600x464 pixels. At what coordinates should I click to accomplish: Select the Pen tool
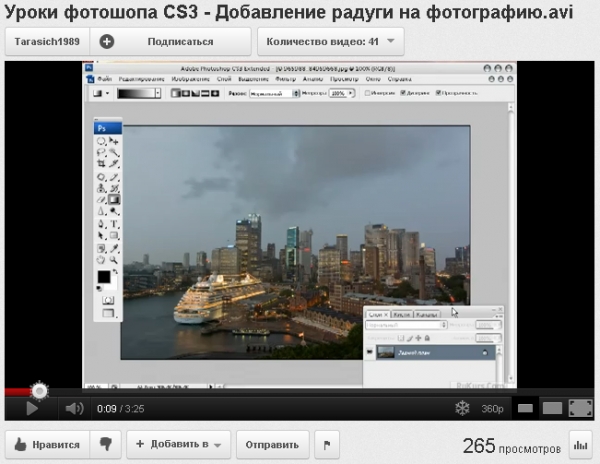coord(101,224)
